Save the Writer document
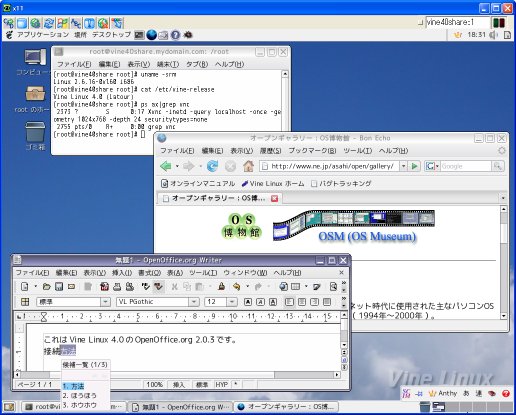The width and height of the screenshot is (516, 415). (59, 286)
